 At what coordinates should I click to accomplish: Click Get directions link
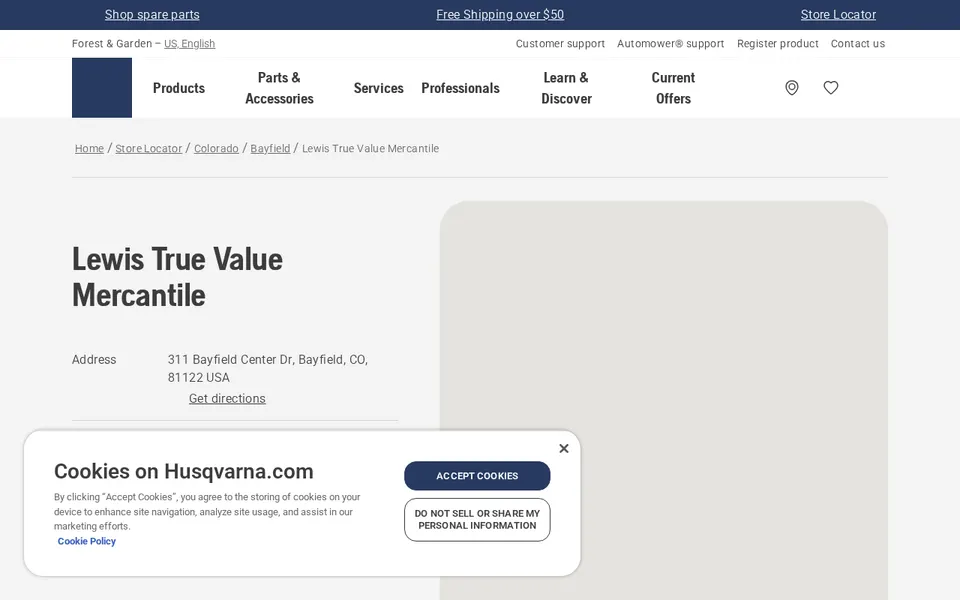tap(227, 399)
